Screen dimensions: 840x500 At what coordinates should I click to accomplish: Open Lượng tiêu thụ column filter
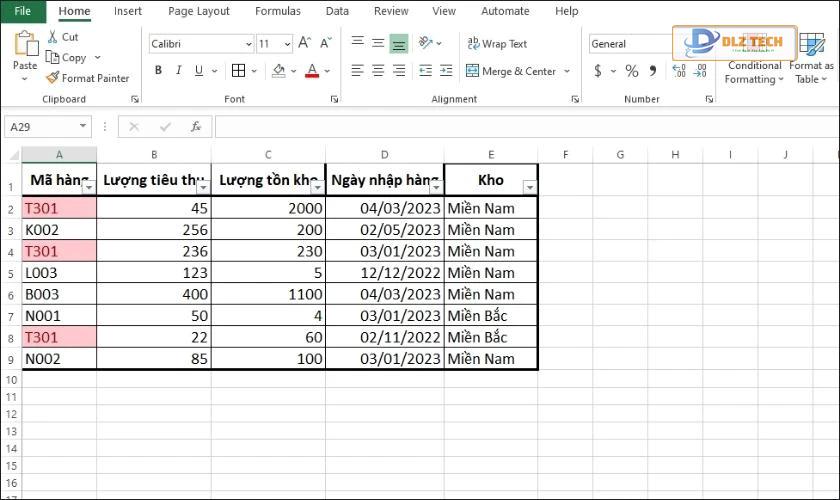tap(204, 187)
